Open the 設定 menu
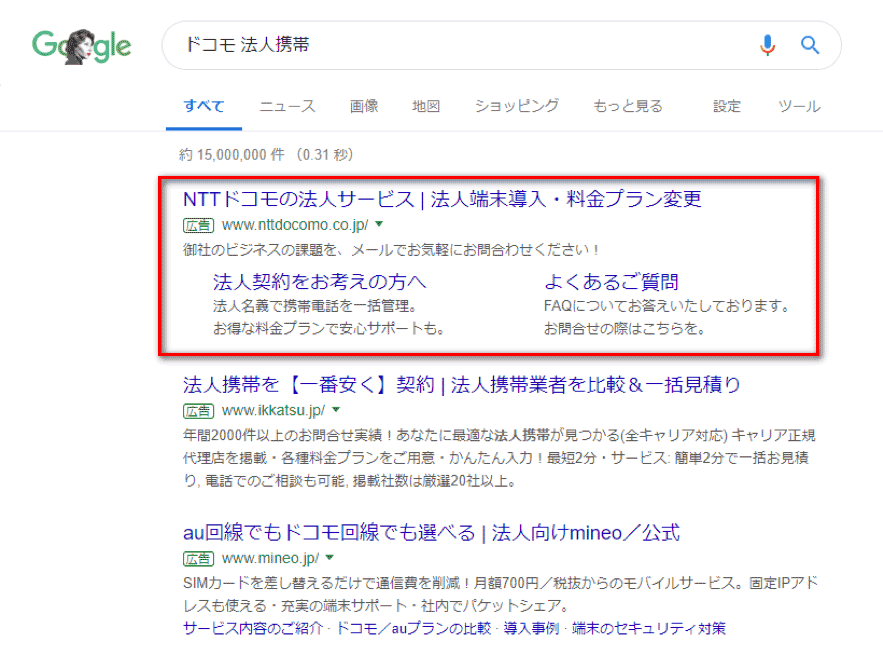883x668 pixels. pos(727,106)
